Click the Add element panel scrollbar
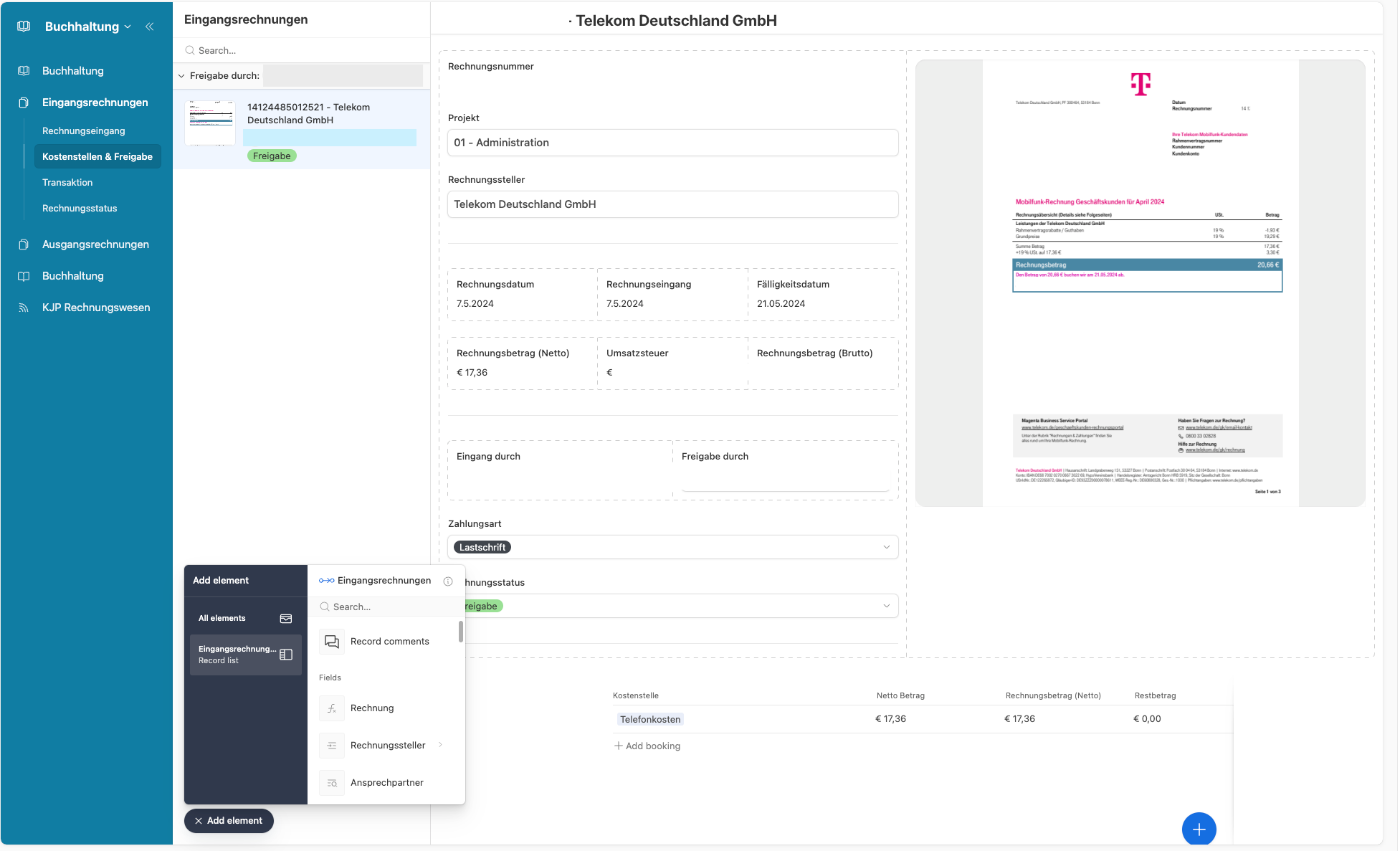1400x851 pixels. pyautogui.click(x=461, y=632)
